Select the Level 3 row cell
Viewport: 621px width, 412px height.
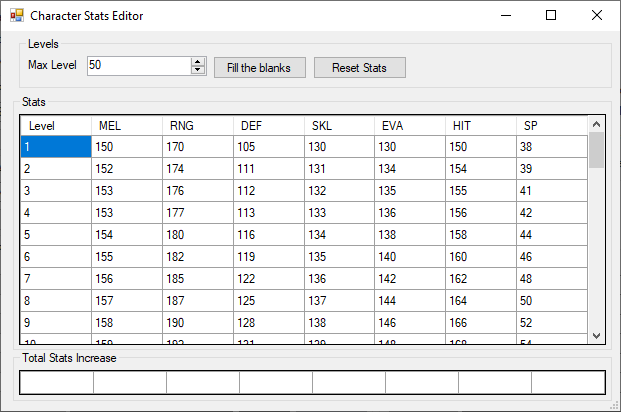[56, 191]
